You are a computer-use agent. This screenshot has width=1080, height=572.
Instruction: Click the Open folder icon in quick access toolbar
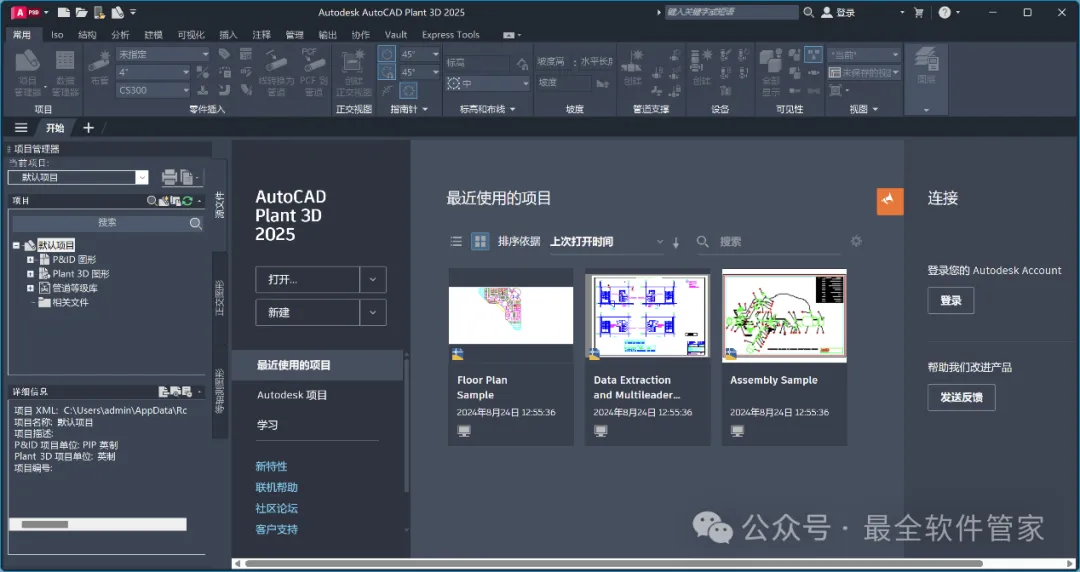81,12
